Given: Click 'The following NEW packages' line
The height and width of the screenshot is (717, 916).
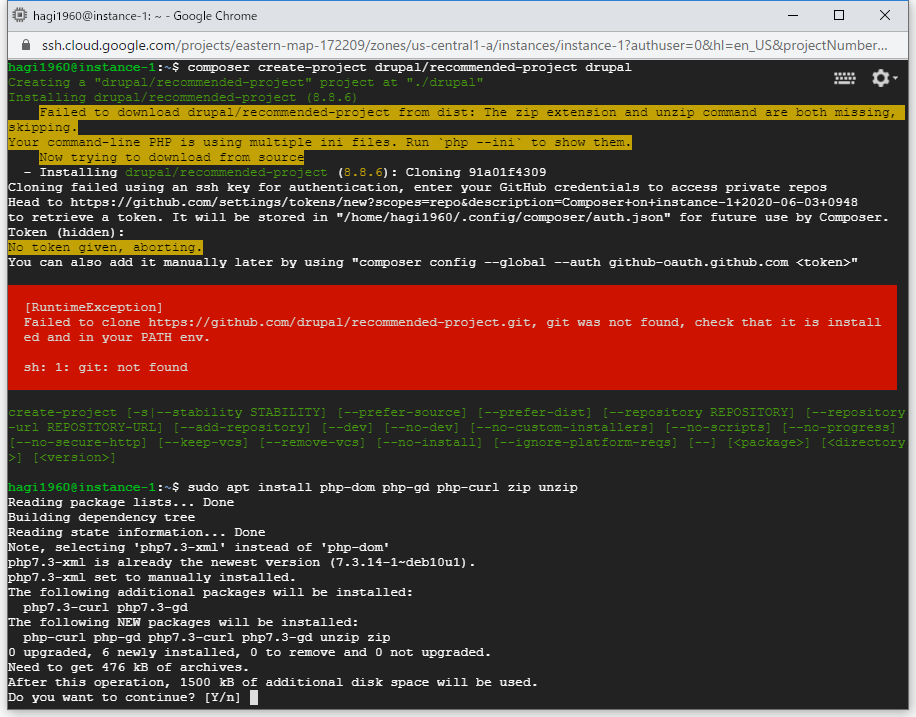Looking at the screenshot, I should point(183,622).
